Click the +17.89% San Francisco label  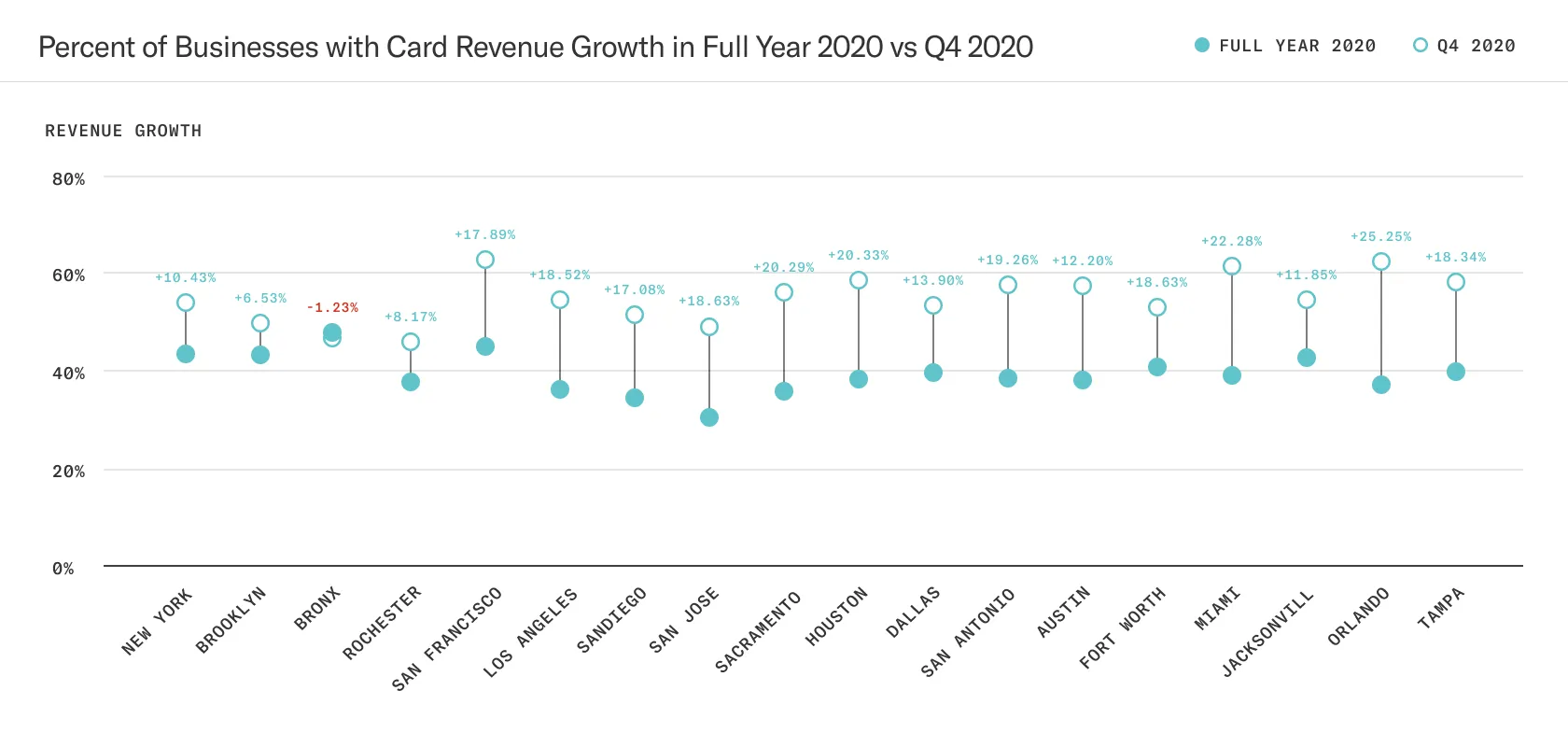(x=485, y=234)
